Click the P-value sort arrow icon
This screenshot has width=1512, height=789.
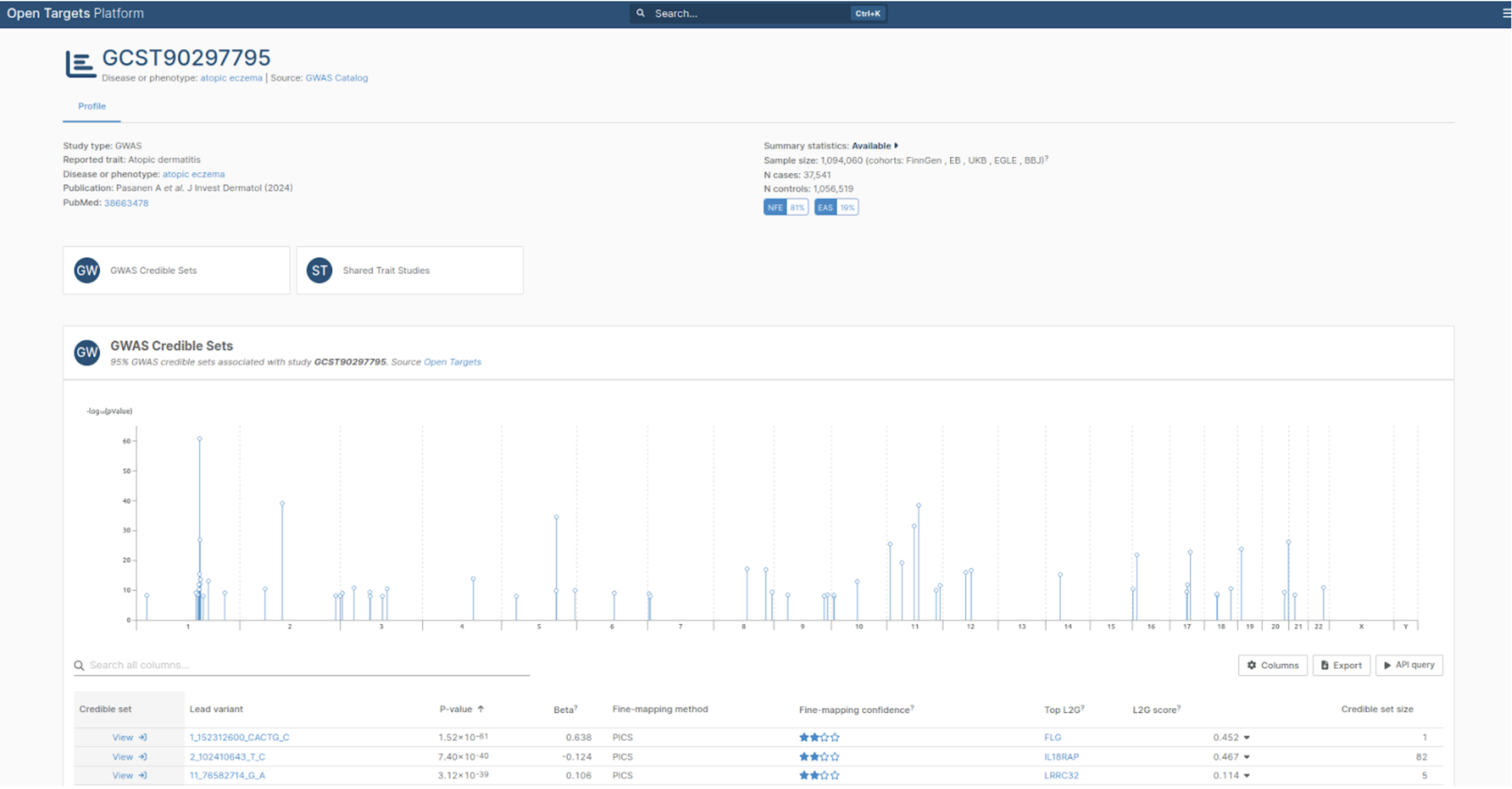(x=481, y=708)
